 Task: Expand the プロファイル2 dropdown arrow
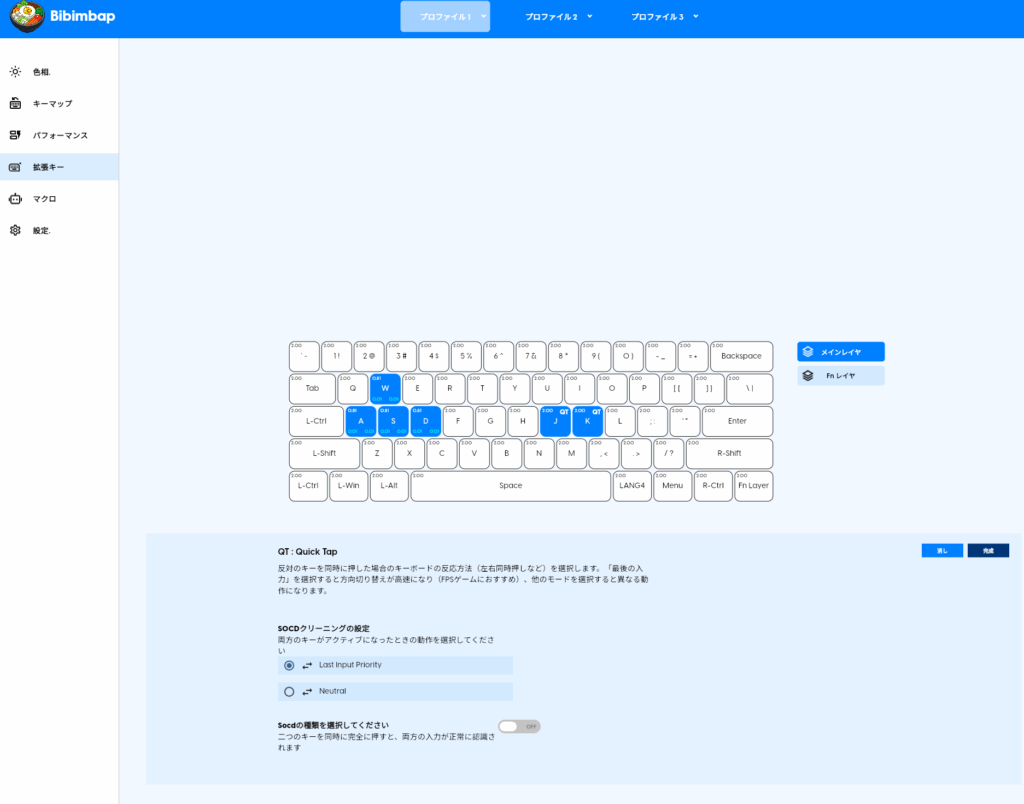point(590,17)
